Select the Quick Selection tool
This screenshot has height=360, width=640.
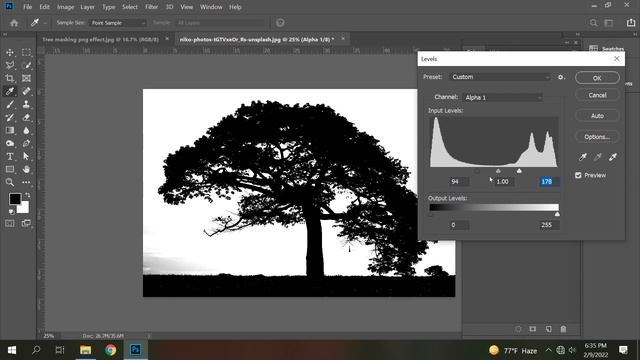pos(26,65)
